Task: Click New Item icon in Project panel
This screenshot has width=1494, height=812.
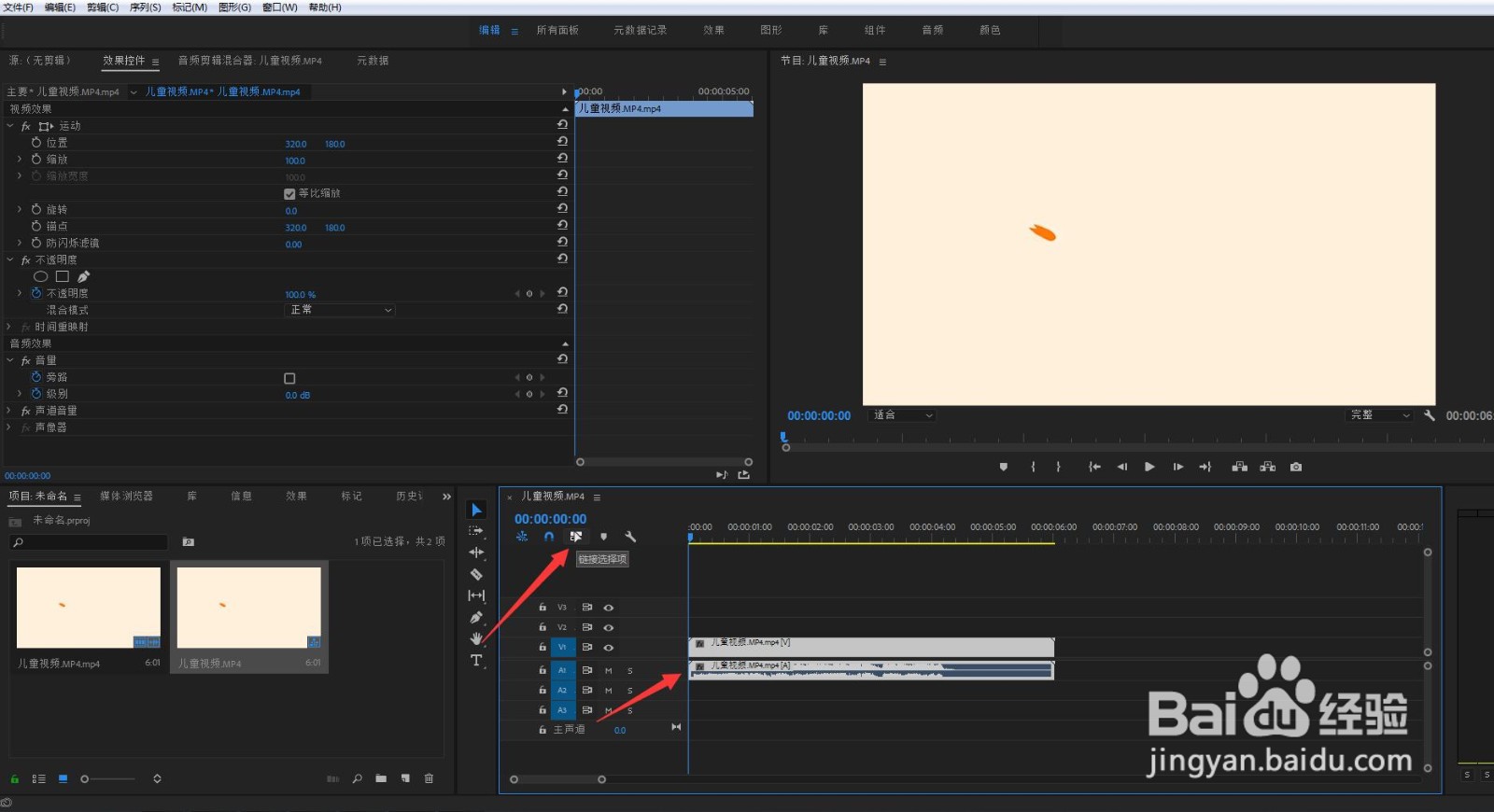Action: (x=405, y=778)
